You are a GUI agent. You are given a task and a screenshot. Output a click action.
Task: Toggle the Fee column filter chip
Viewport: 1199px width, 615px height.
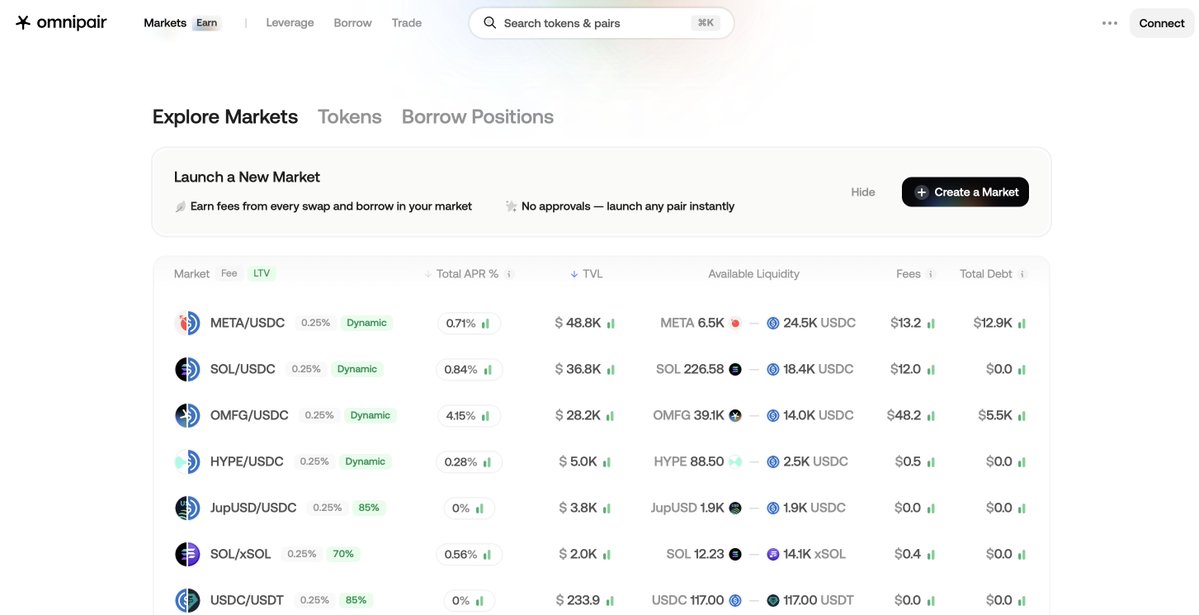229,273
